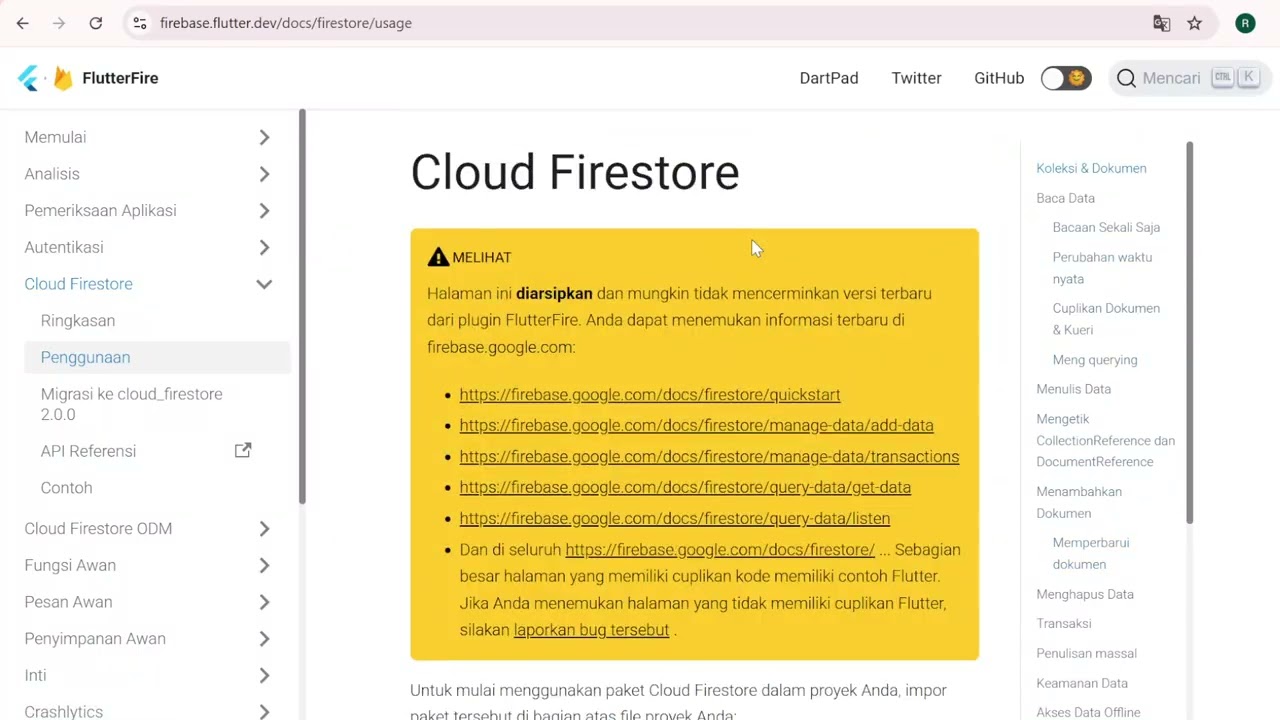The width and height of the screenshot is (1280, 720).
Task: Expand the Memulai sidebar section
Action: point(264,137)
